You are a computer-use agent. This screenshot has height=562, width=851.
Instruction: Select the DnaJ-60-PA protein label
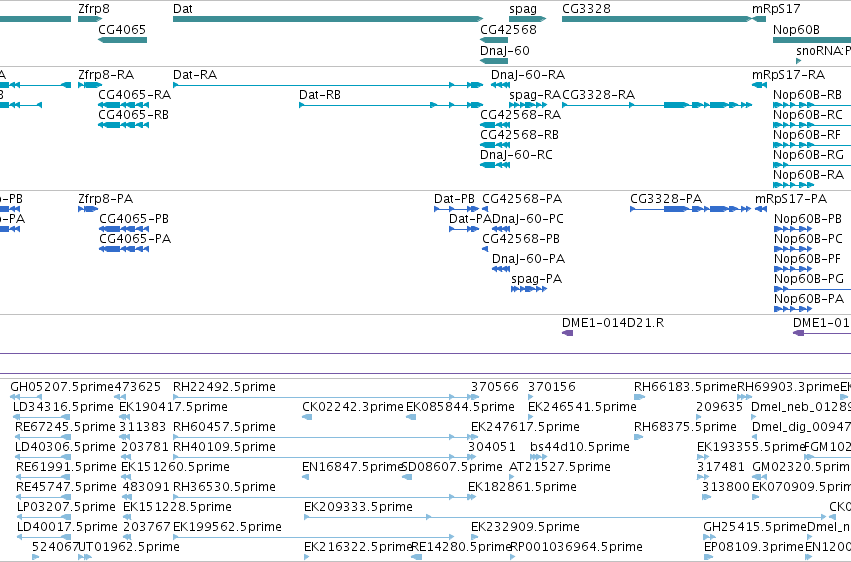[x=529, y=259]
